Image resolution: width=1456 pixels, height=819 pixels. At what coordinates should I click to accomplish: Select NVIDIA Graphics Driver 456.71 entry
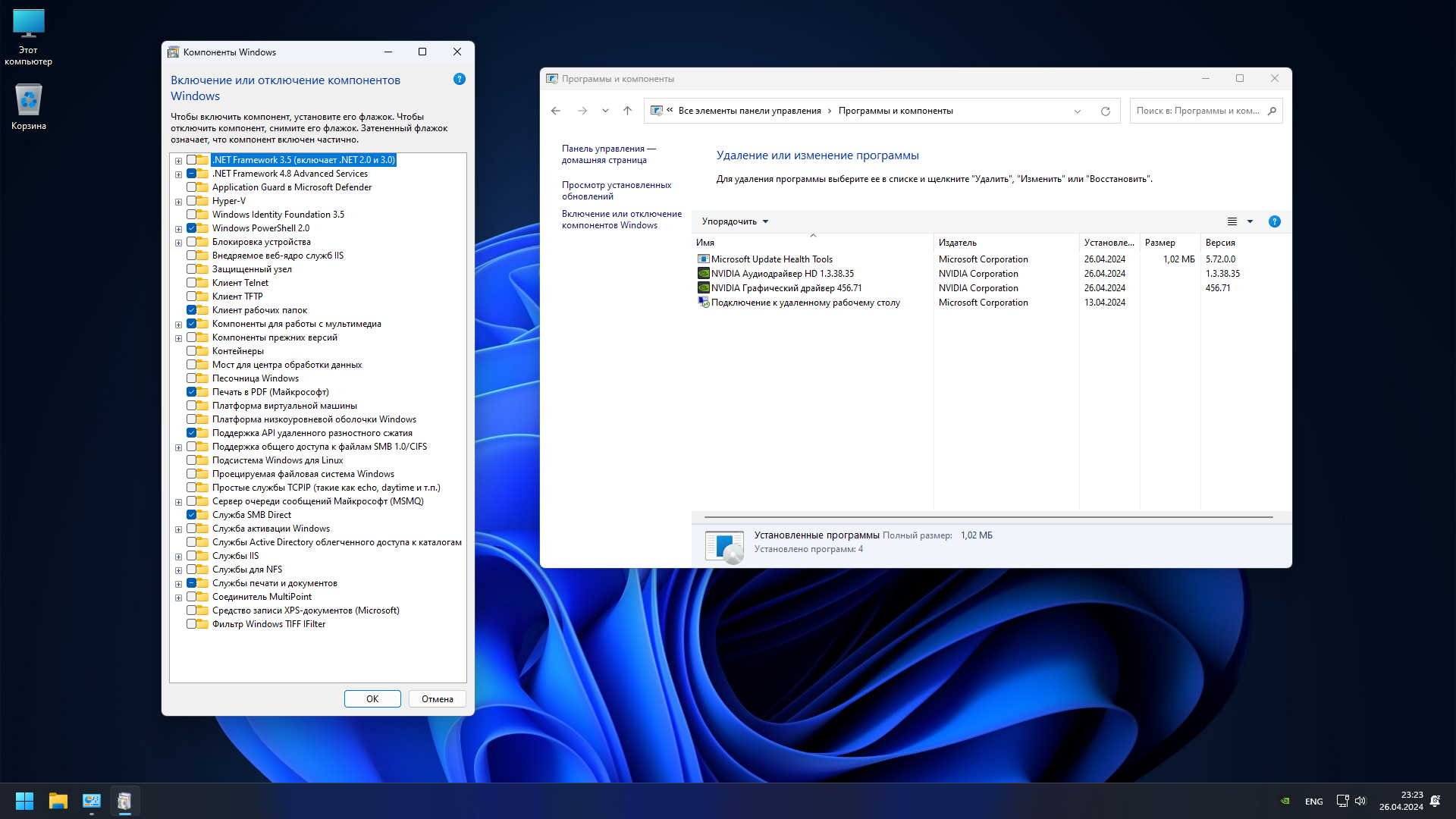tap(786, 288)
